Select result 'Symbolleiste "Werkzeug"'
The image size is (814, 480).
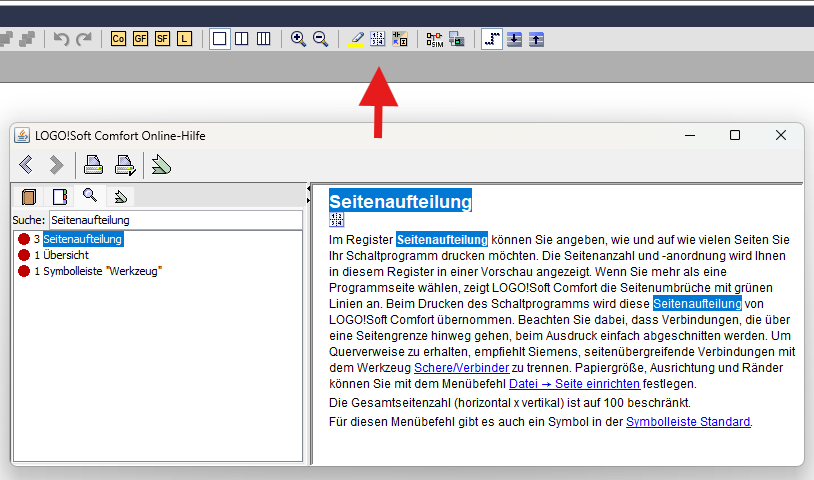(x=103, y=271)
